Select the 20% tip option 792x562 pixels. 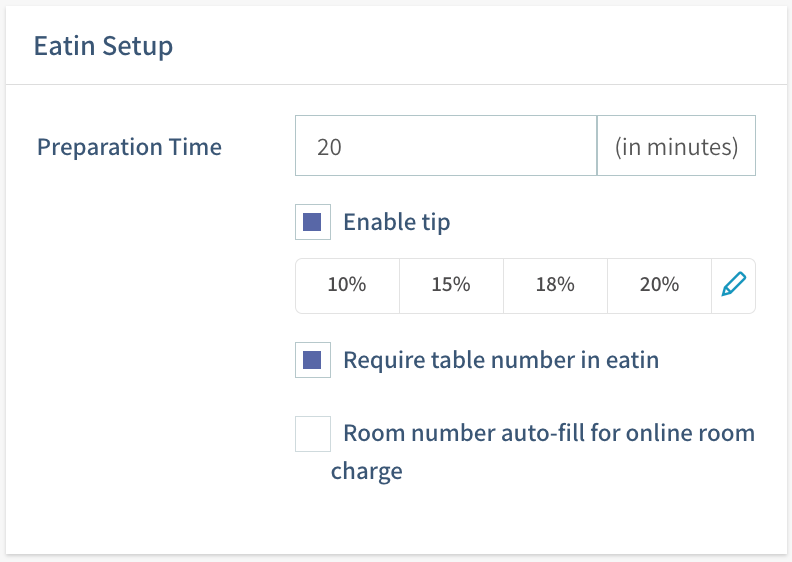click(x=659, y=285)
